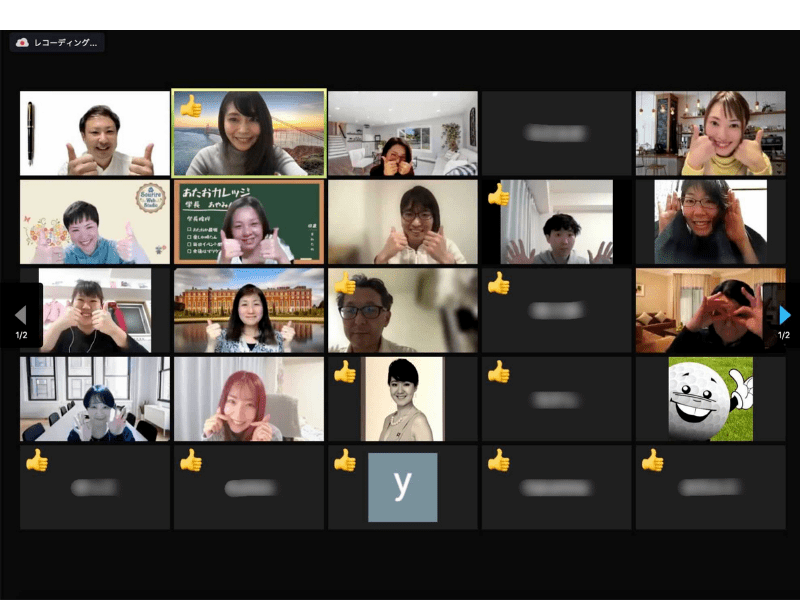
Task: Select the conference room background video tile
Action: click(95, 398)
